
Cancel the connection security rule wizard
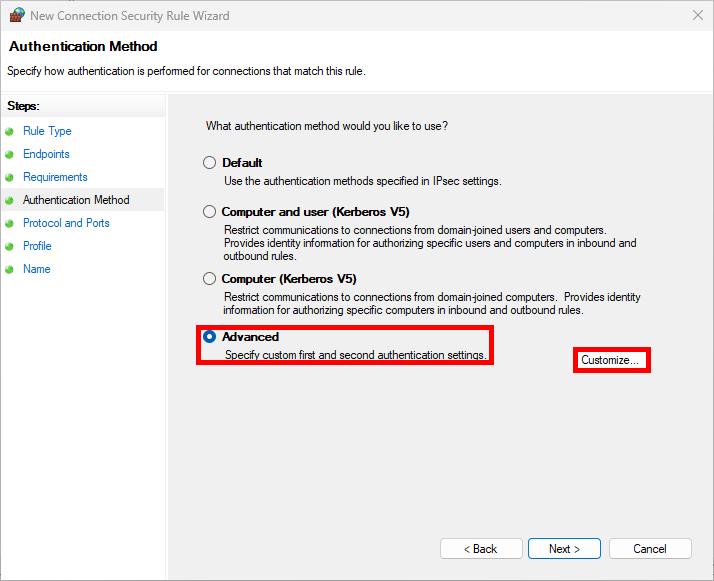tap(650, 549)
